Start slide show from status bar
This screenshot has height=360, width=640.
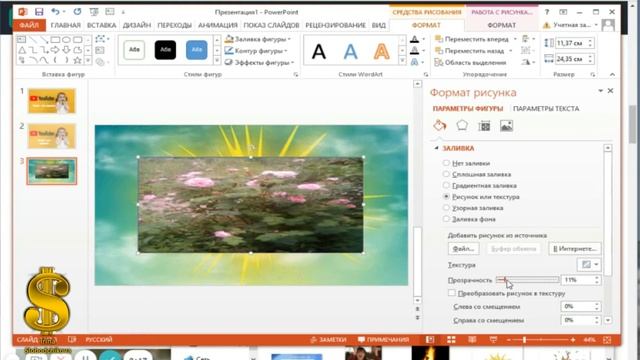[493, 340]
